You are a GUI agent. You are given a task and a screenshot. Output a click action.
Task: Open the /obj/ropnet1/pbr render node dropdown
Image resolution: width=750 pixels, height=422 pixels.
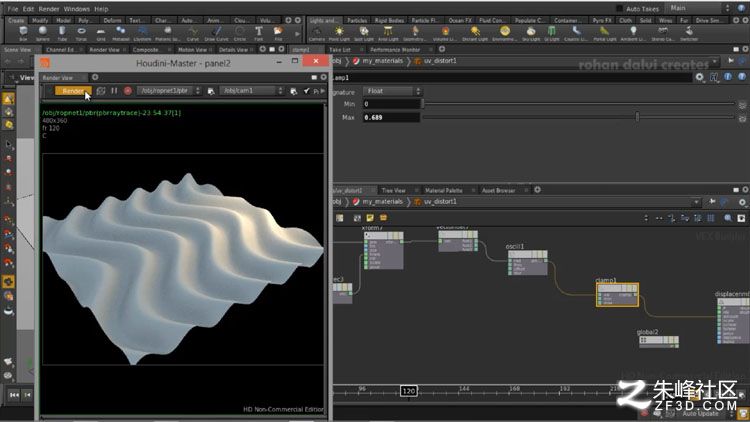point(169,90)
